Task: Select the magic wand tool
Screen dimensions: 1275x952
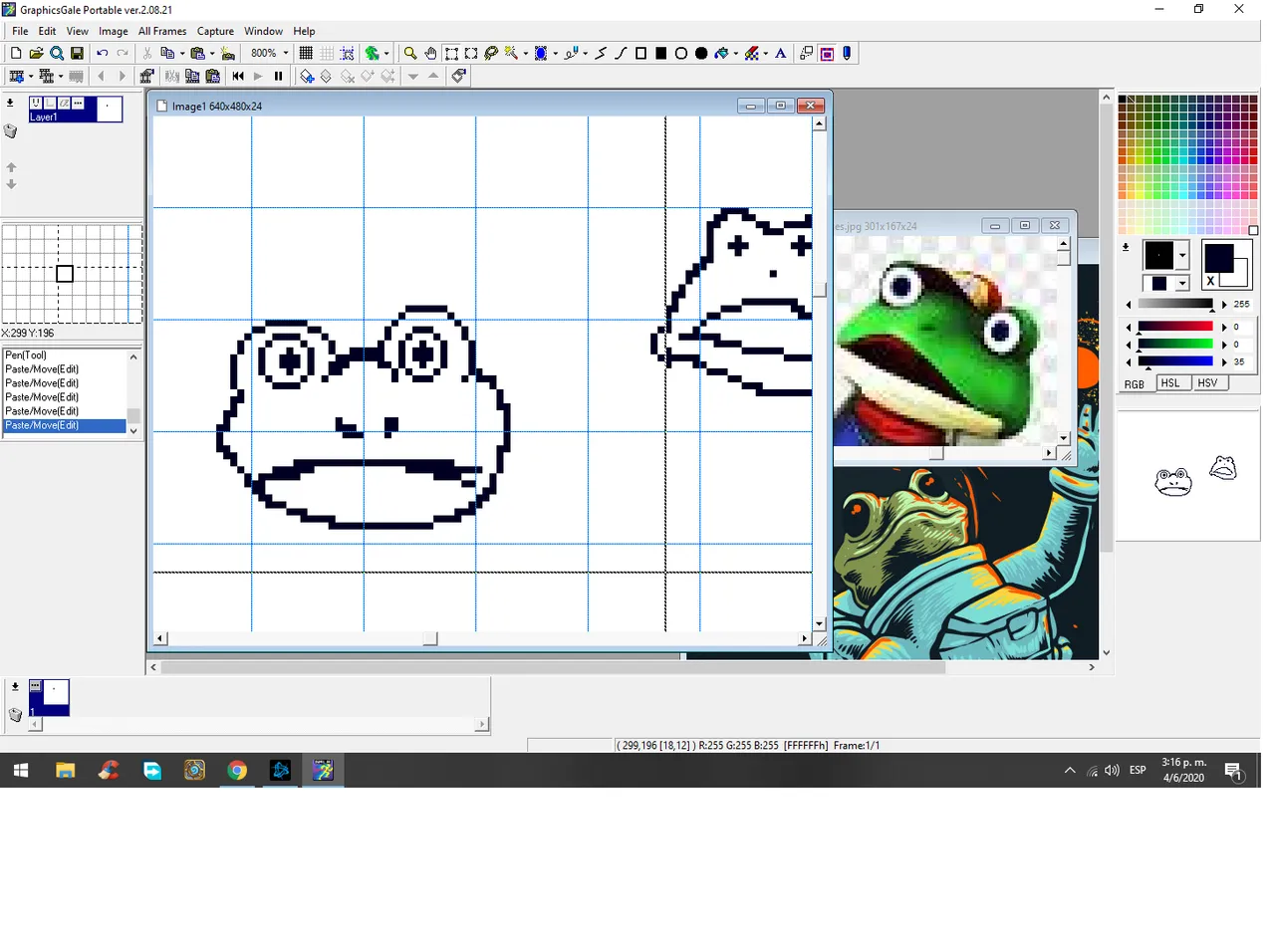Action: coord(511,54)
